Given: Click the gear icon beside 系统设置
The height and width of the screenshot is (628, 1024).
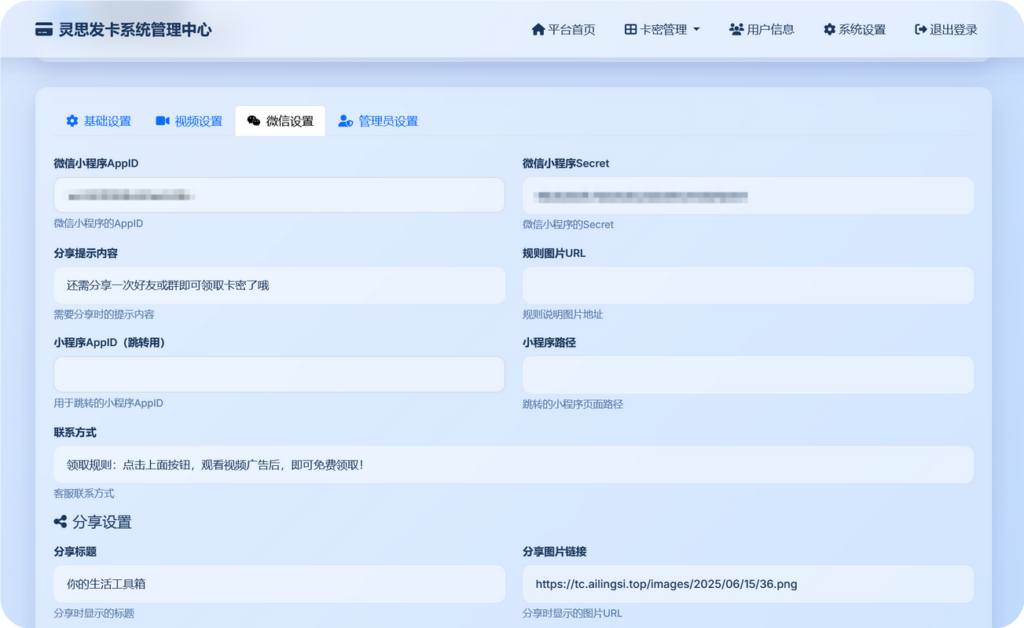Looking at the screenshot, I should pyautogui.click(x=829, y=30).
